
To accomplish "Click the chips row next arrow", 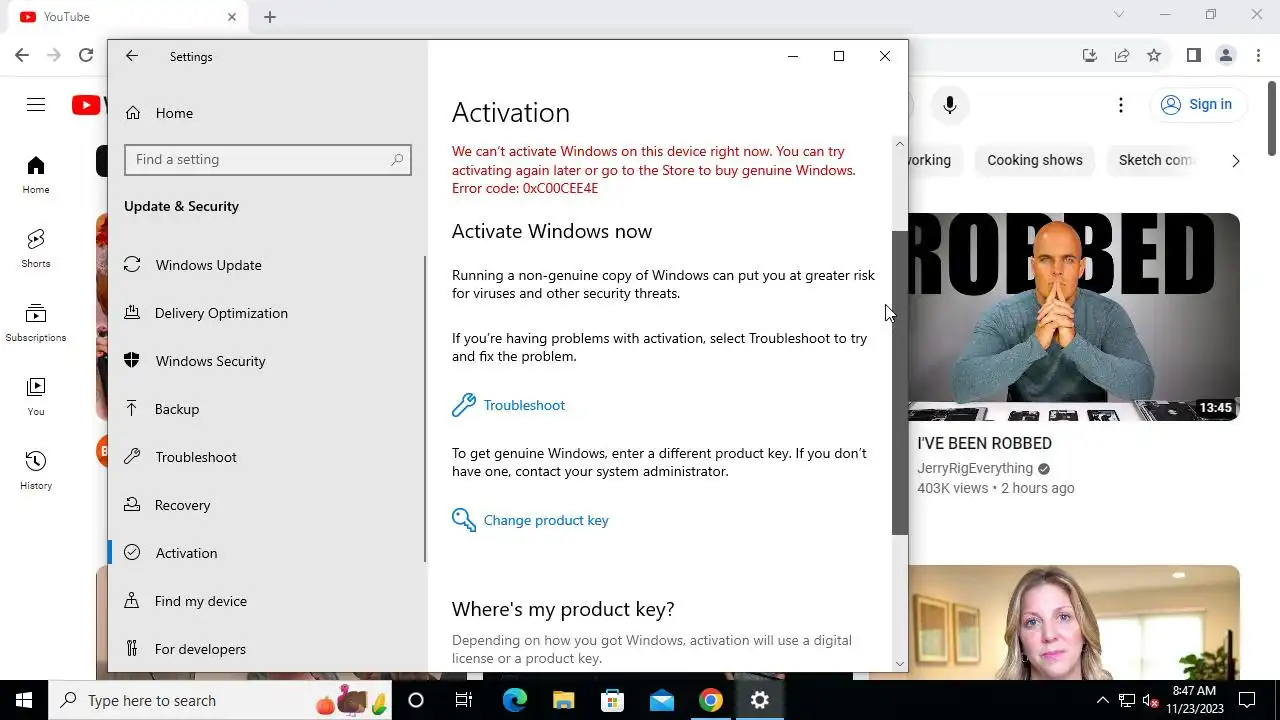I will coord(1236,161).
